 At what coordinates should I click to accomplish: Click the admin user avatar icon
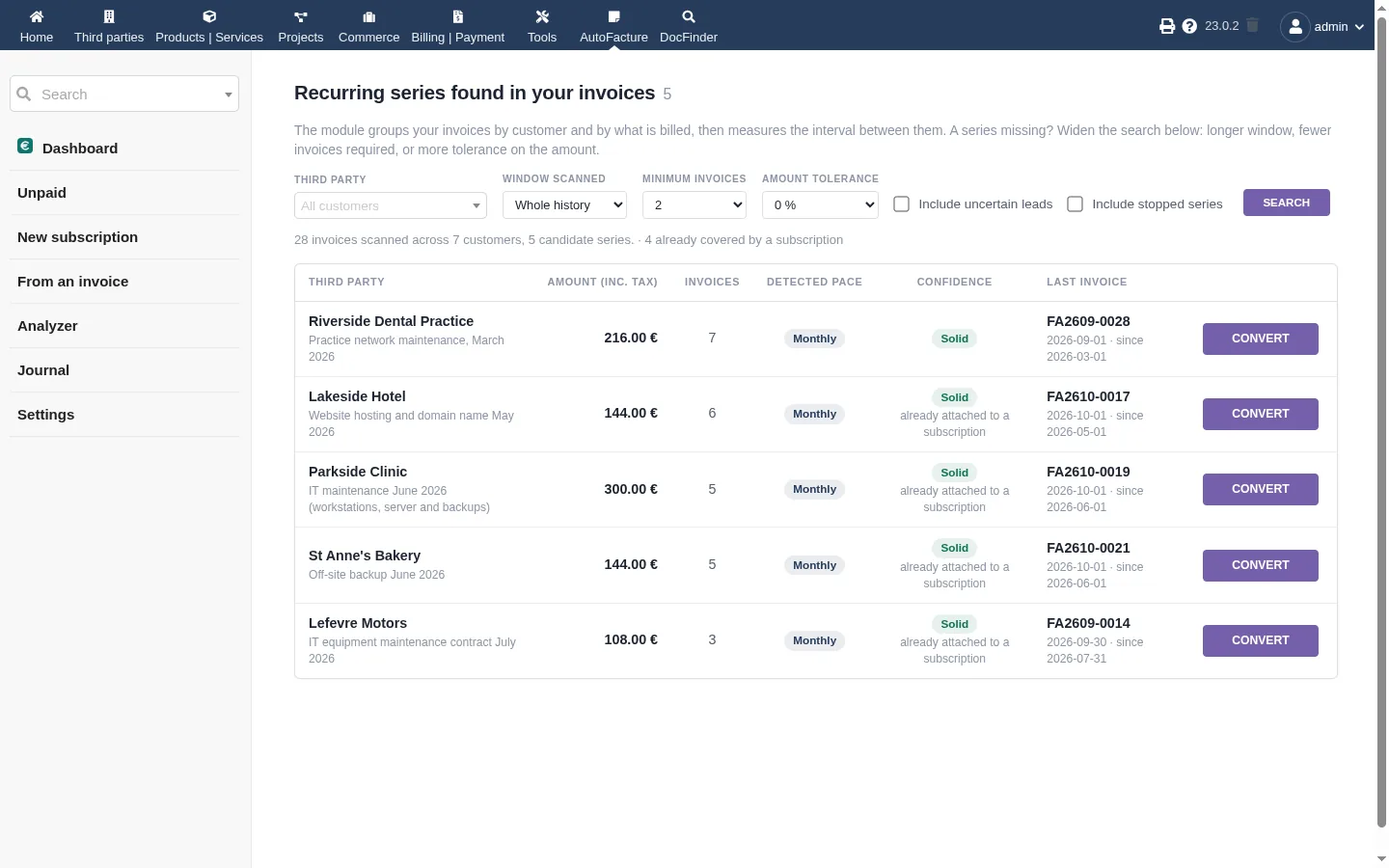click(x=1295, y=27)
